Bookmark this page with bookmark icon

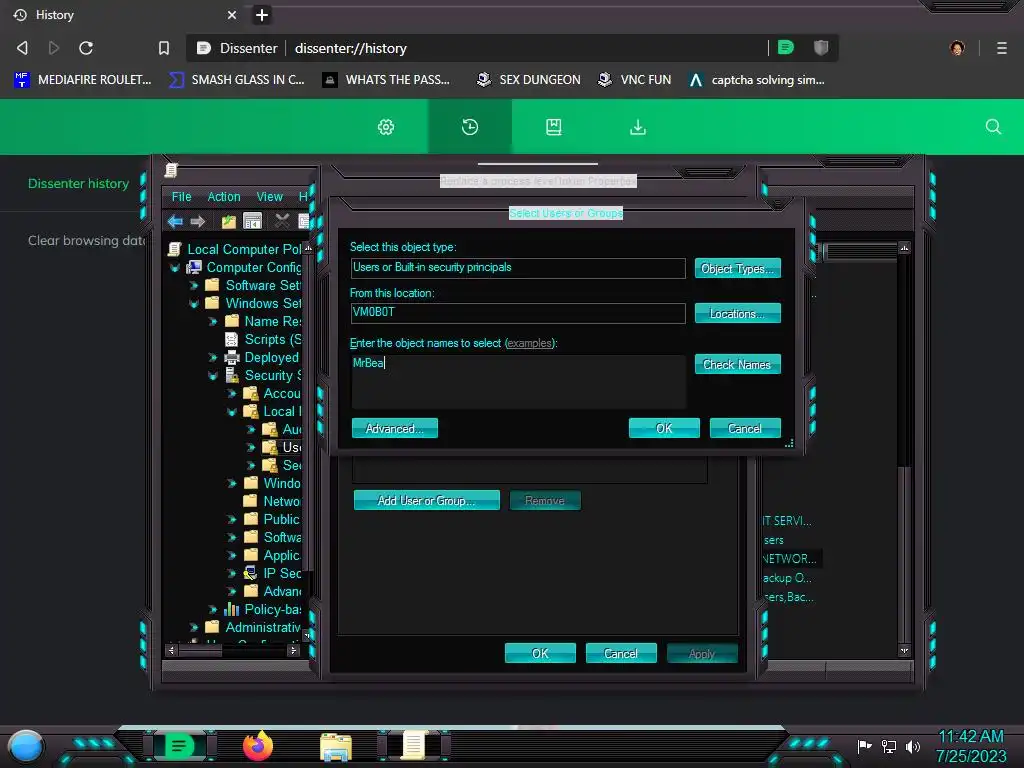164,48
